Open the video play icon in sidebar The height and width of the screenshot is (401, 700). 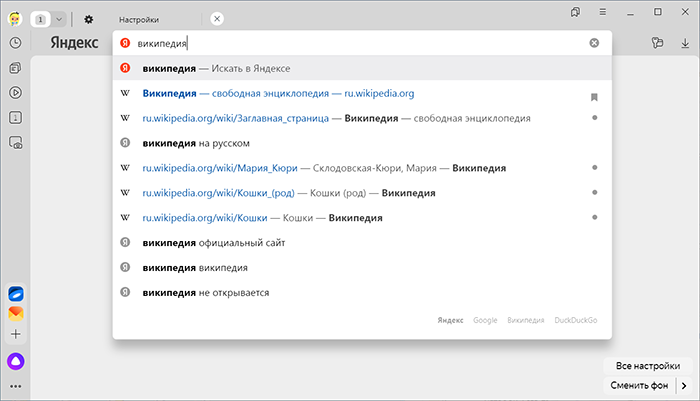coord(16,93)
